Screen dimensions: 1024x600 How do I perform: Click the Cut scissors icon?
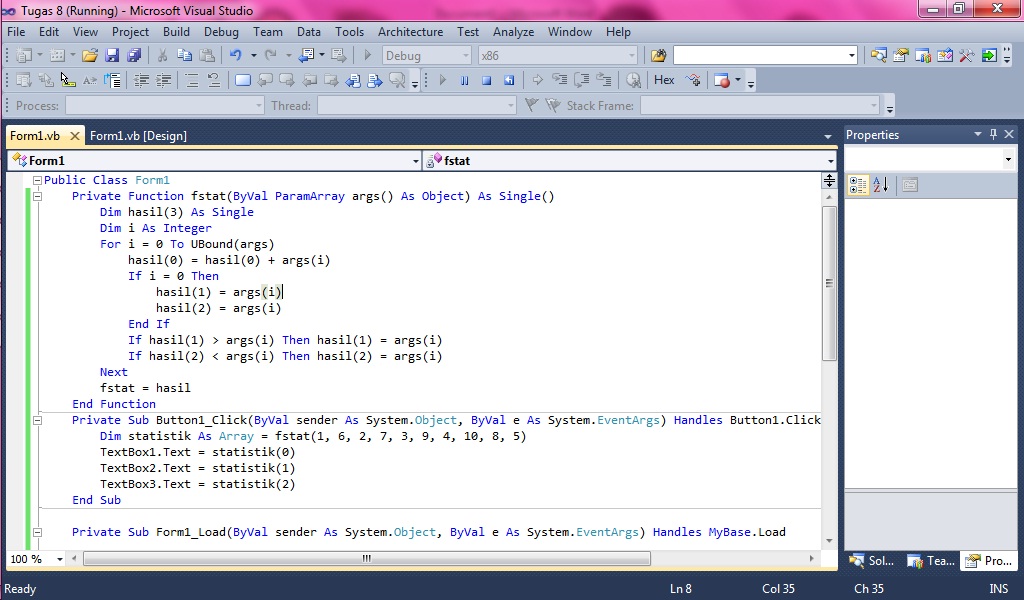163,55
